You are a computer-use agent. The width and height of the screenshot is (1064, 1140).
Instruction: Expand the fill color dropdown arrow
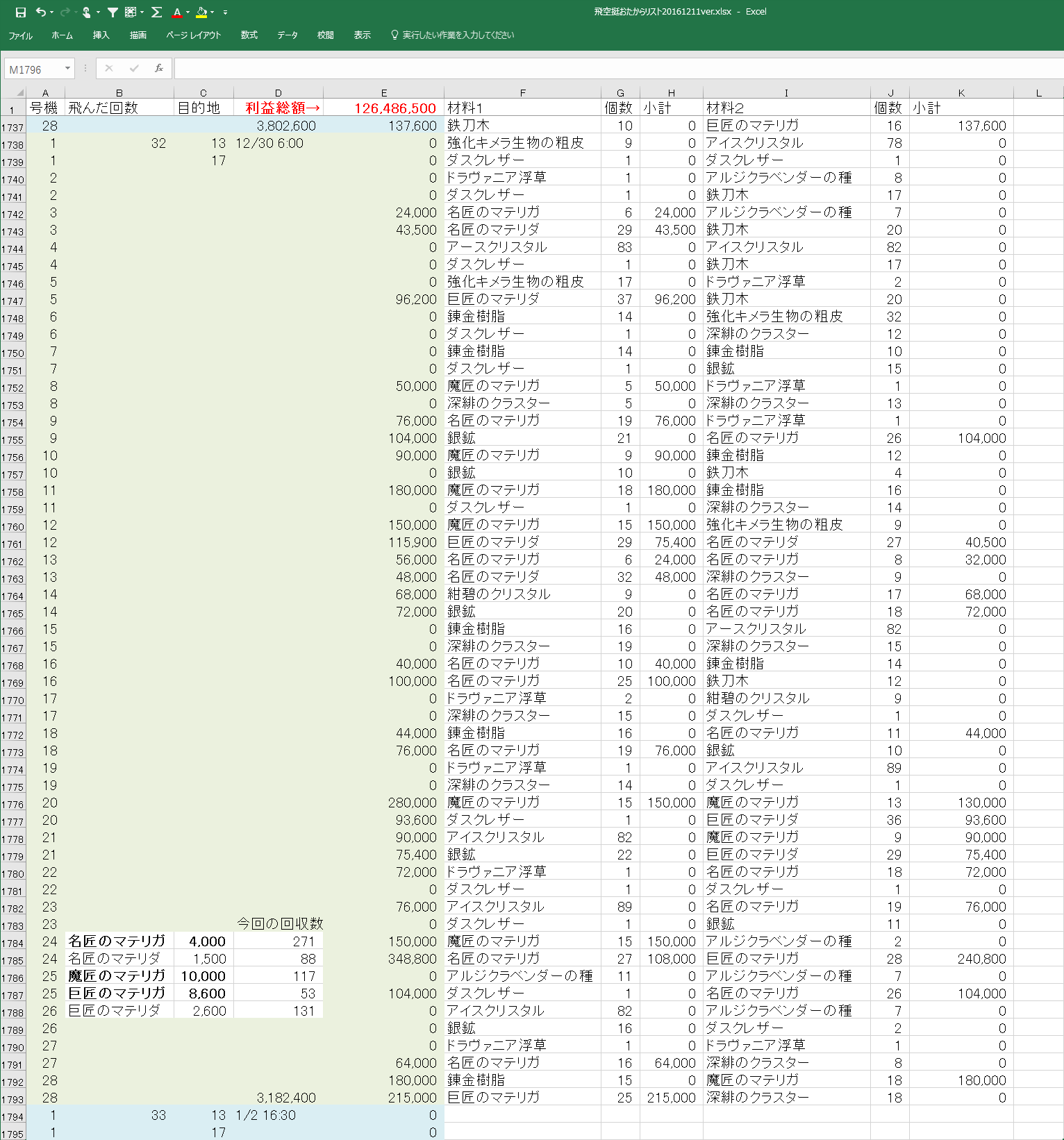click(x=212, y=12)
